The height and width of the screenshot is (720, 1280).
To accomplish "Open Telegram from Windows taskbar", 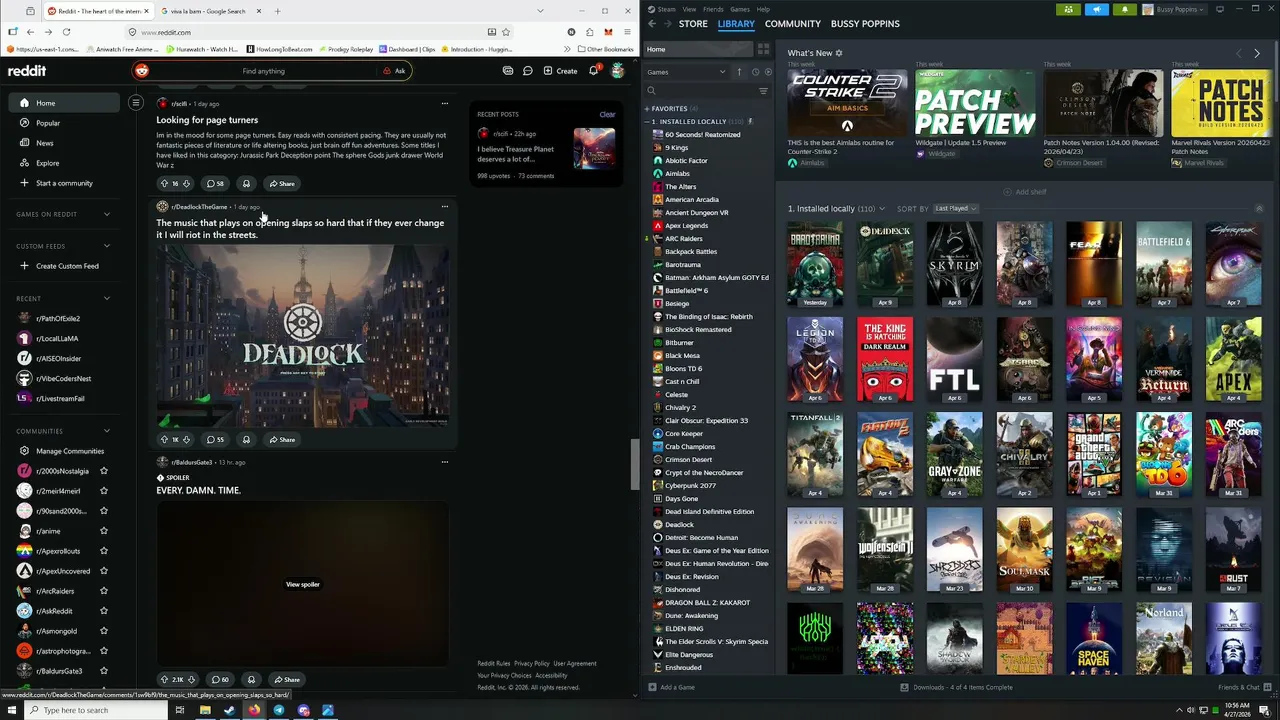I will tap(279, 711).
